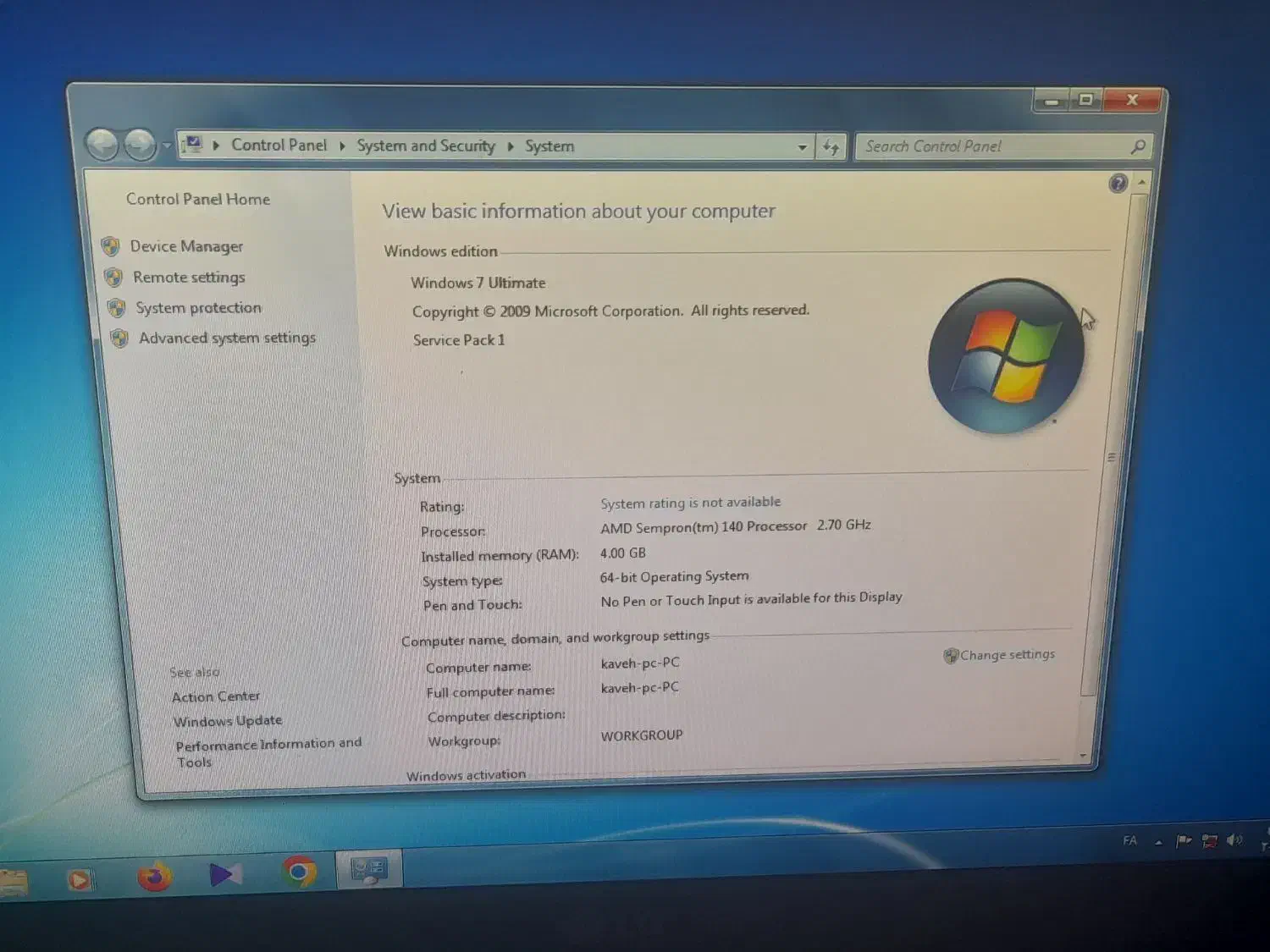Image resolution: width=1270 pixels, height=952 pixels.
Task: Select 'kaveh-pc-PC' in the Computer name row
Action: coord(640,663)
